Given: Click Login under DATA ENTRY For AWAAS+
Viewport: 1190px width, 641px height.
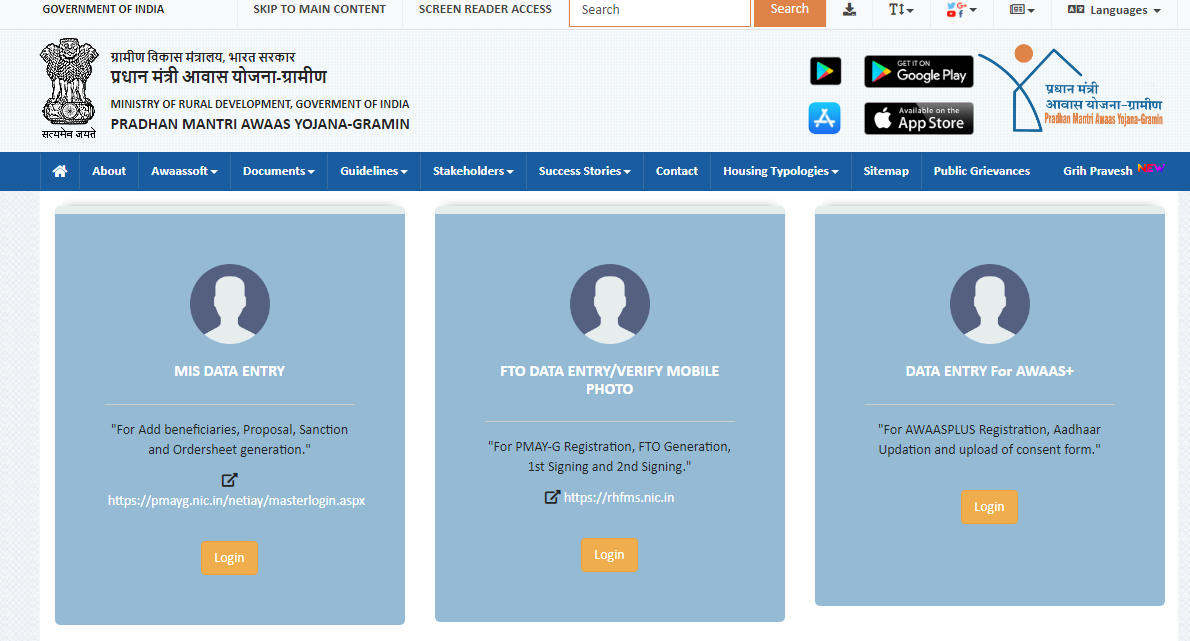Looking at the screenshot, I should 990,507.
